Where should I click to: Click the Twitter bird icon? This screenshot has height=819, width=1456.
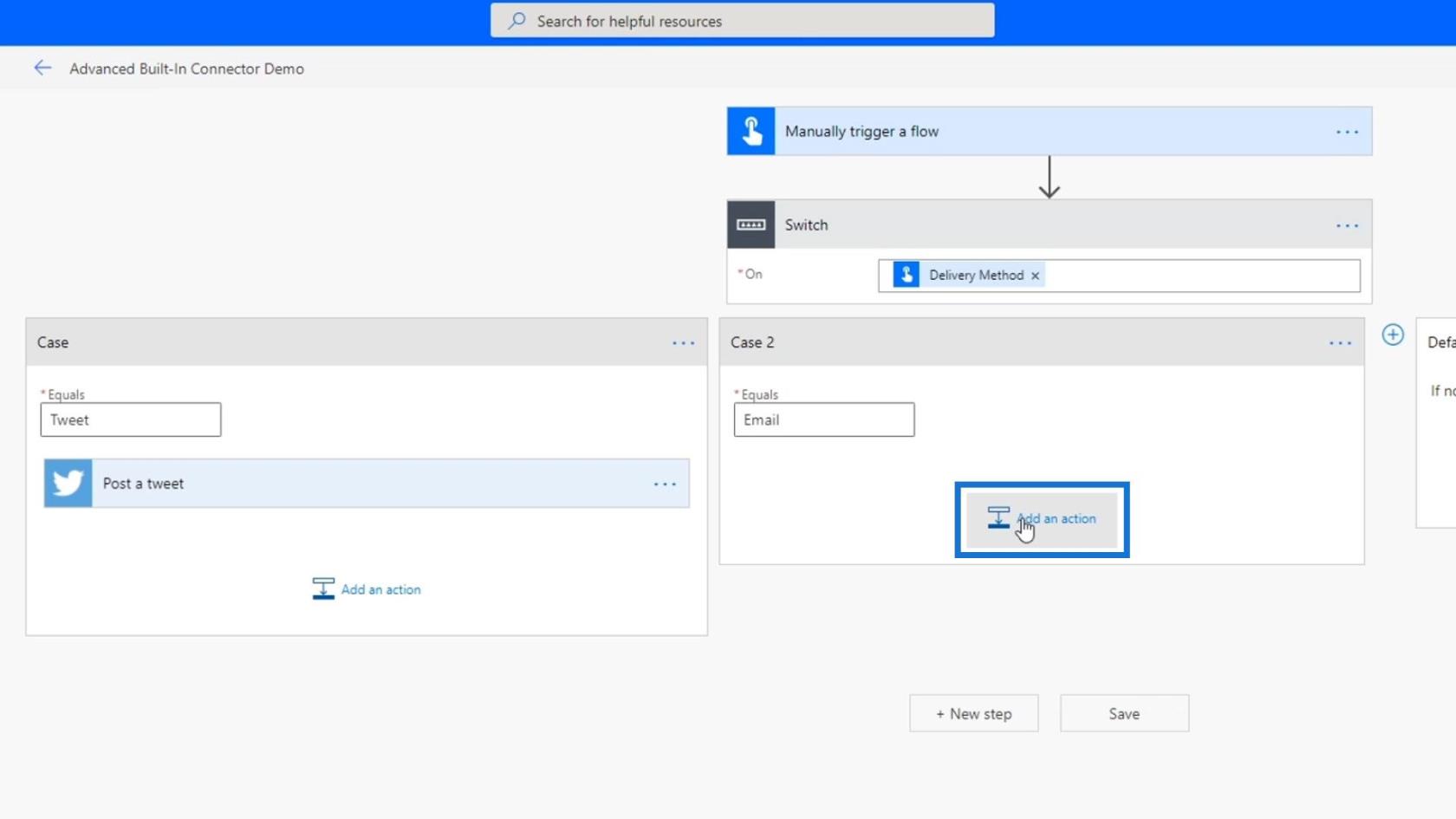click(x=68, y=483)
